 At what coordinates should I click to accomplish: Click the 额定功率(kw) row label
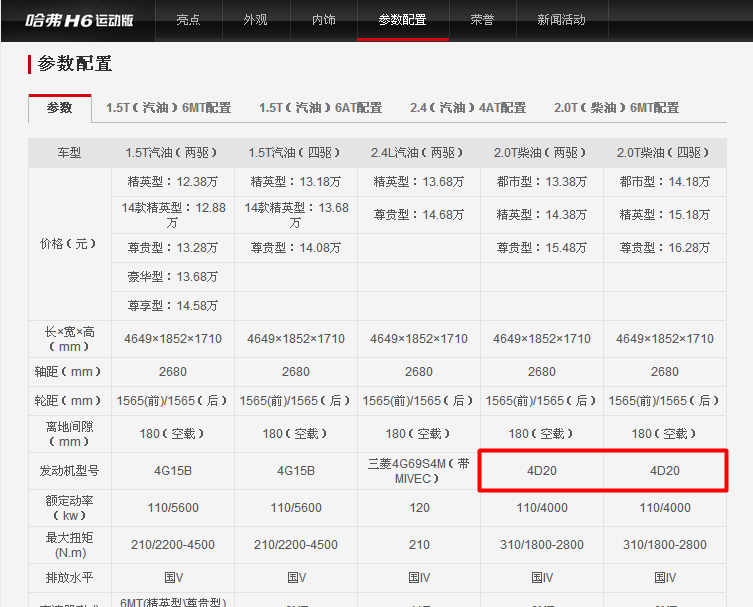click(70, 508)
